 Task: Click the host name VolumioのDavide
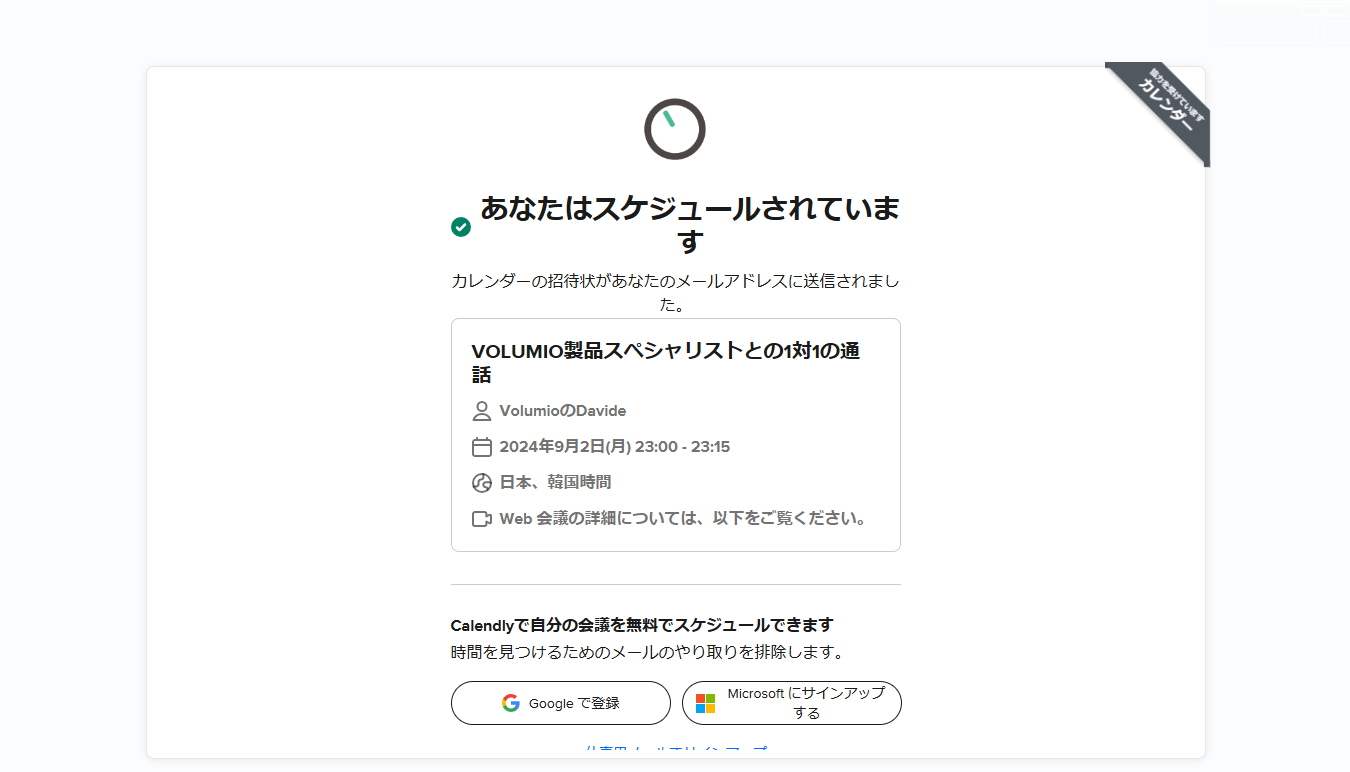[563, 411]
